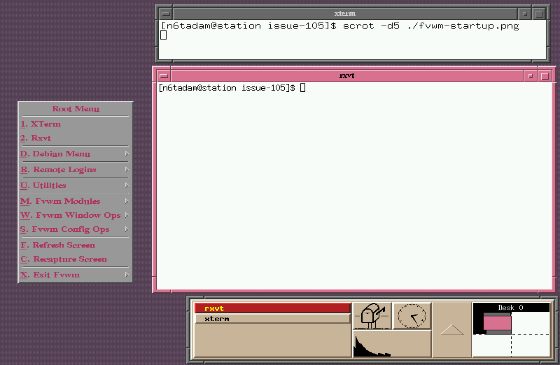560x365 pixels.
Task: Open the Fvwm Modules submenu
Action: pyautogui.click(x=75, y=201)
